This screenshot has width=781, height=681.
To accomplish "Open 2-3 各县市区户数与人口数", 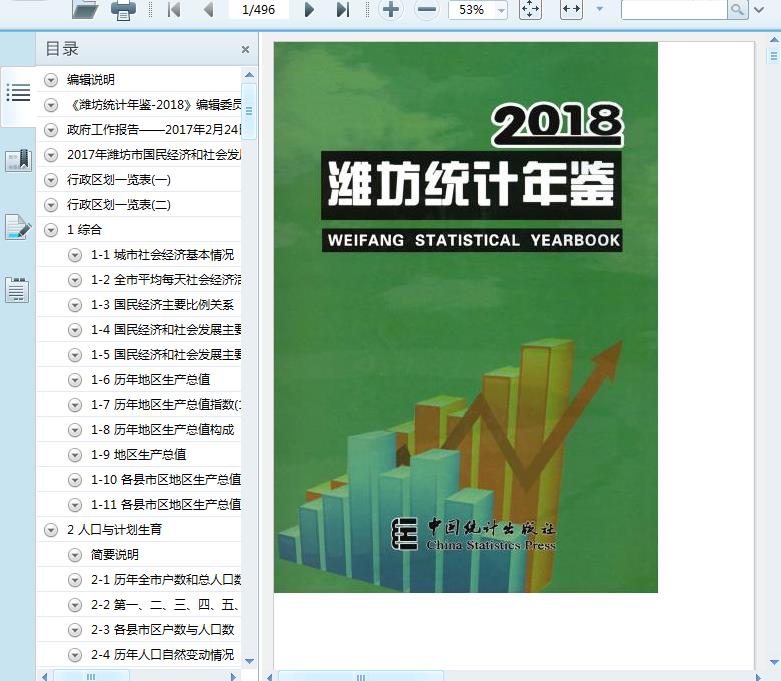I will 162,630.
